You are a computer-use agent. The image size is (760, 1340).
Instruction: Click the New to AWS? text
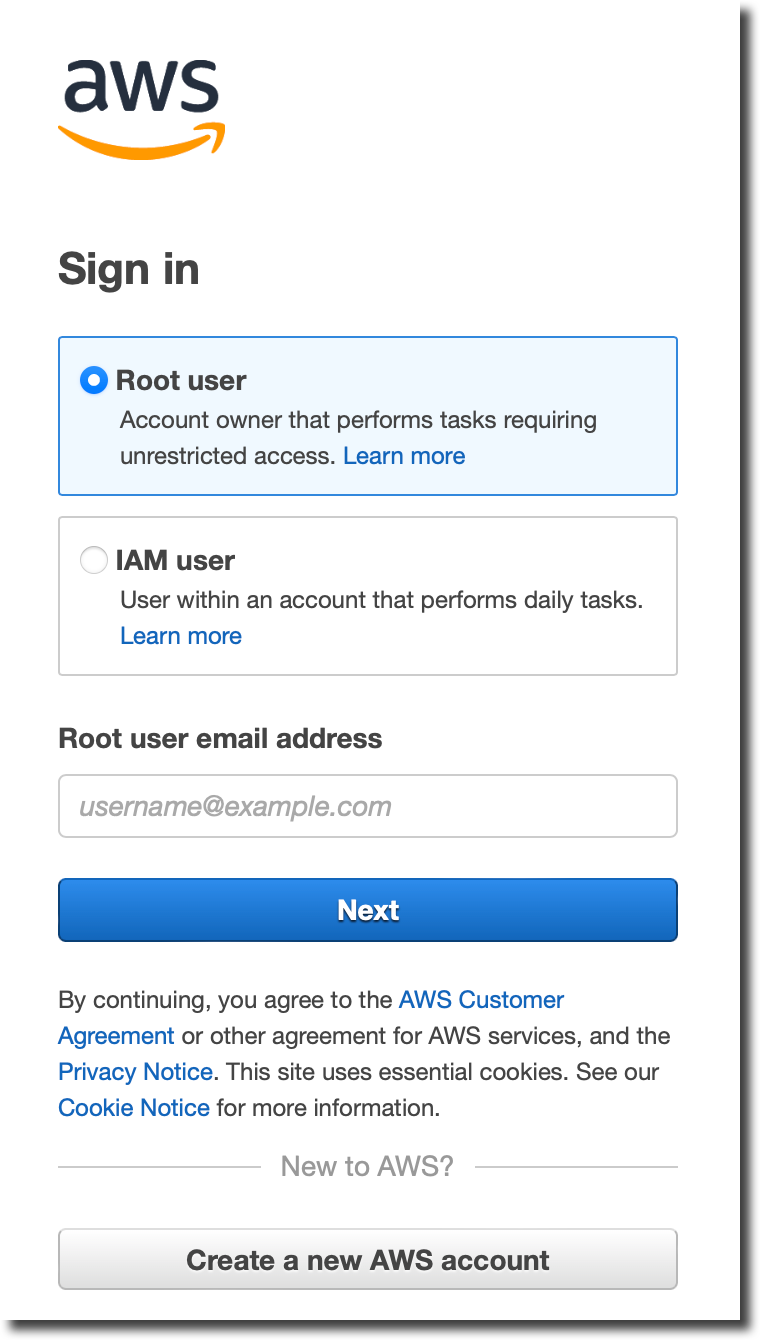tap(367, 1166)
